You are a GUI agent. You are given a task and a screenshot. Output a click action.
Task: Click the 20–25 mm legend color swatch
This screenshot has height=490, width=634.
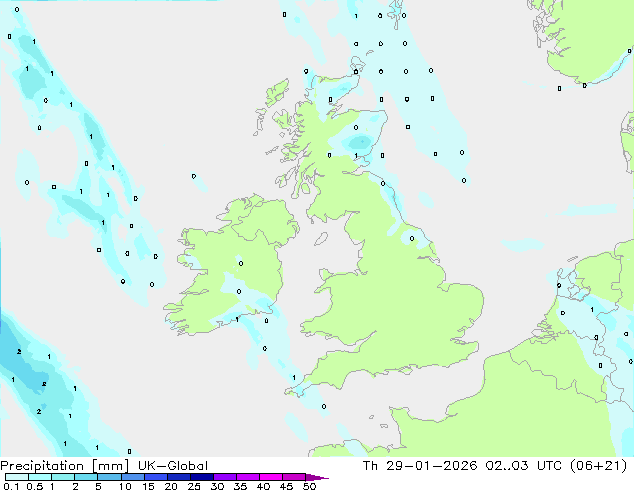point(179,477)
